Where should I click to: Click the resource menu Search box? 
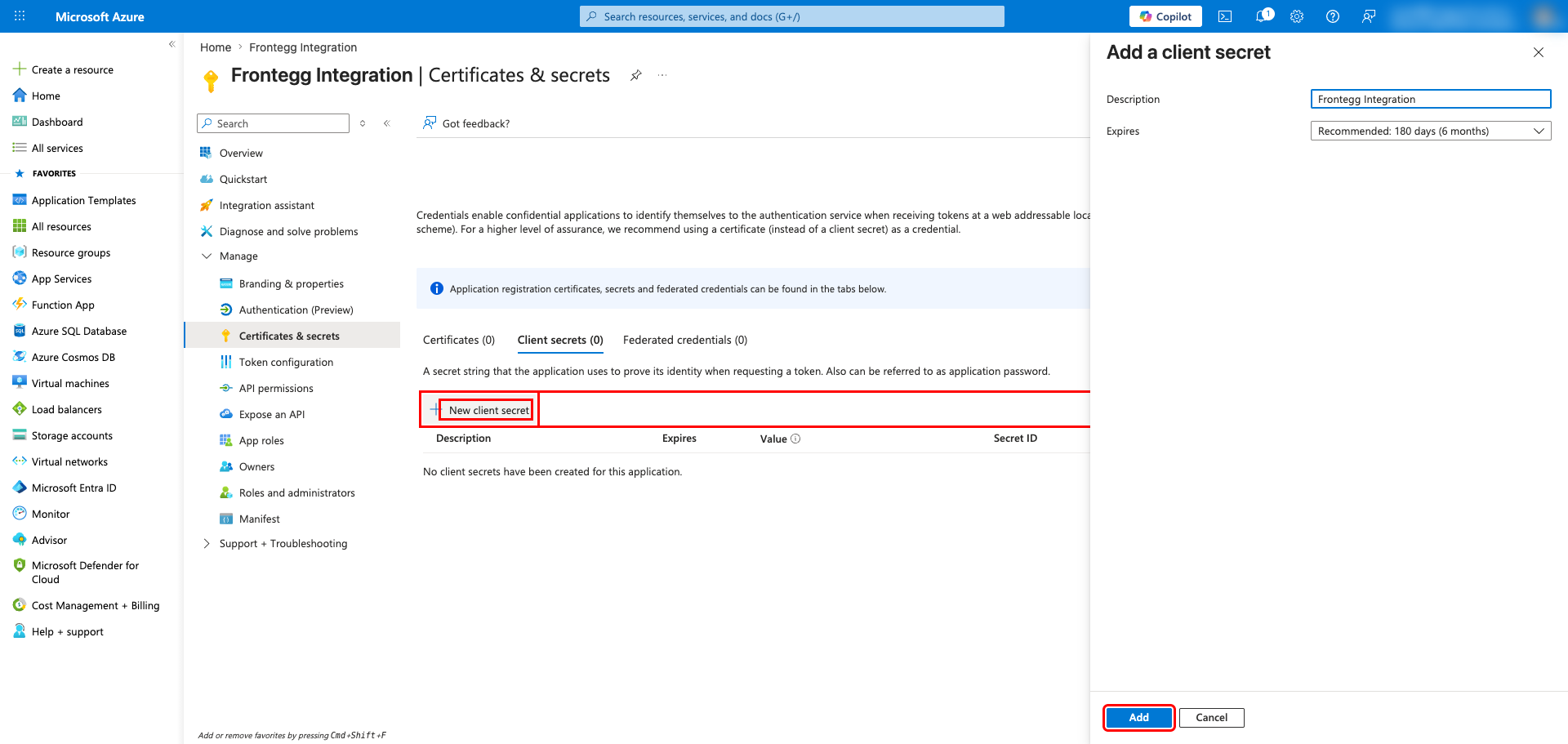click(273, 123)
